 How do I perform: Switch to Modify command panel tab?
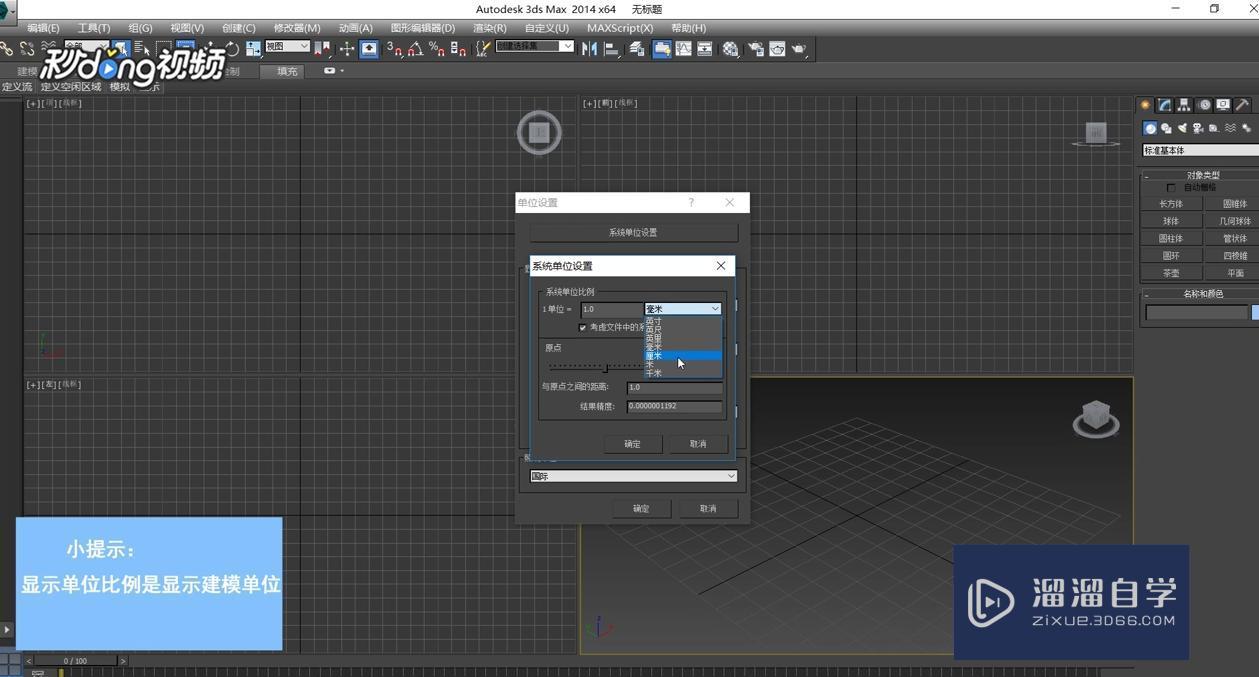click(x=1165, y=105)
